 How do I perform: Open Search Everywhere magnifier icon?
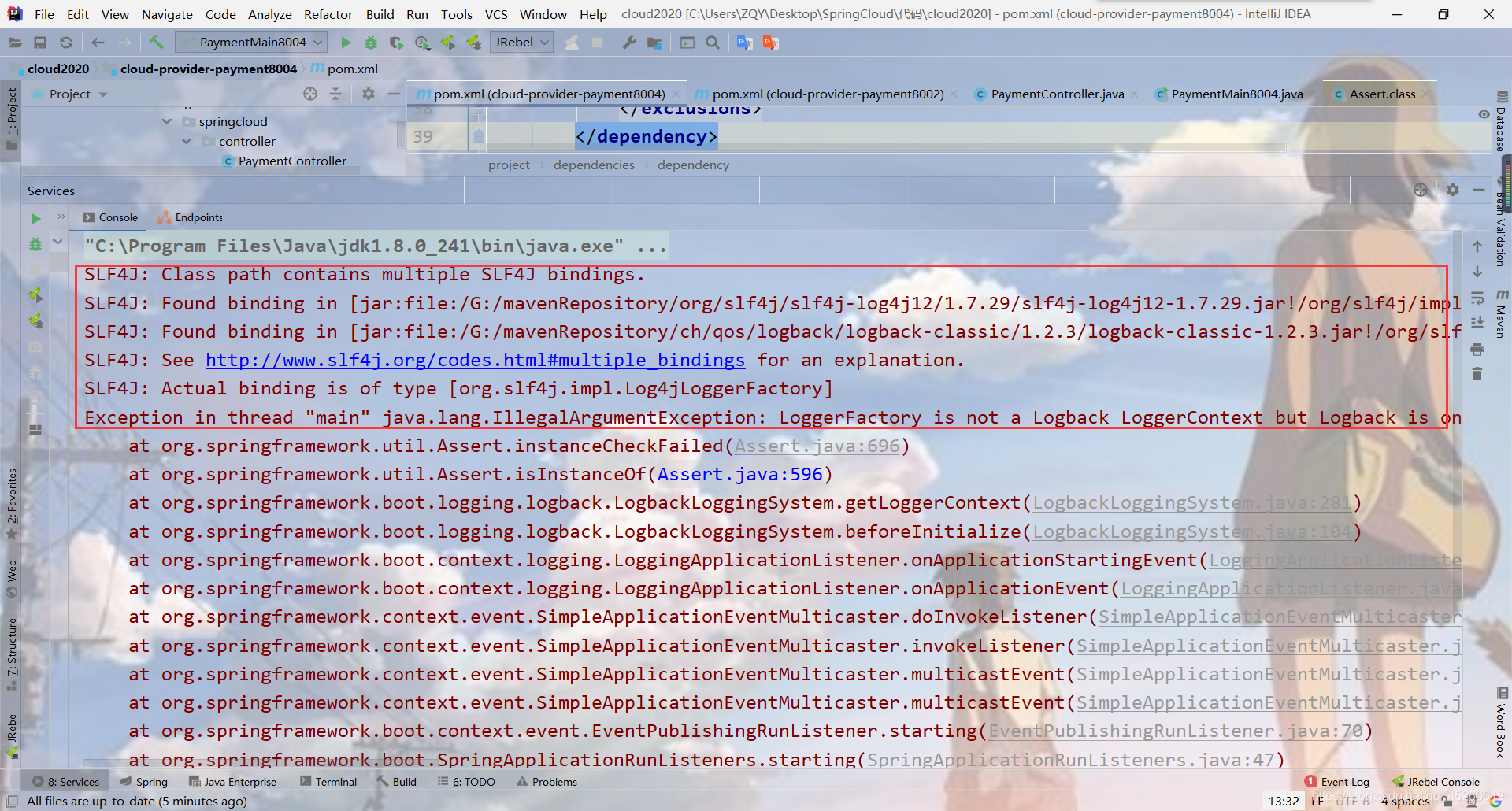pos(713,43)
